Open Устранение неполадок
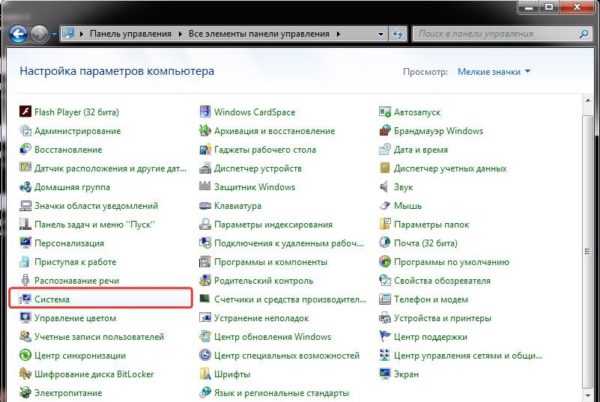Viewport: 600px width, 402px height. coord(254,318)
